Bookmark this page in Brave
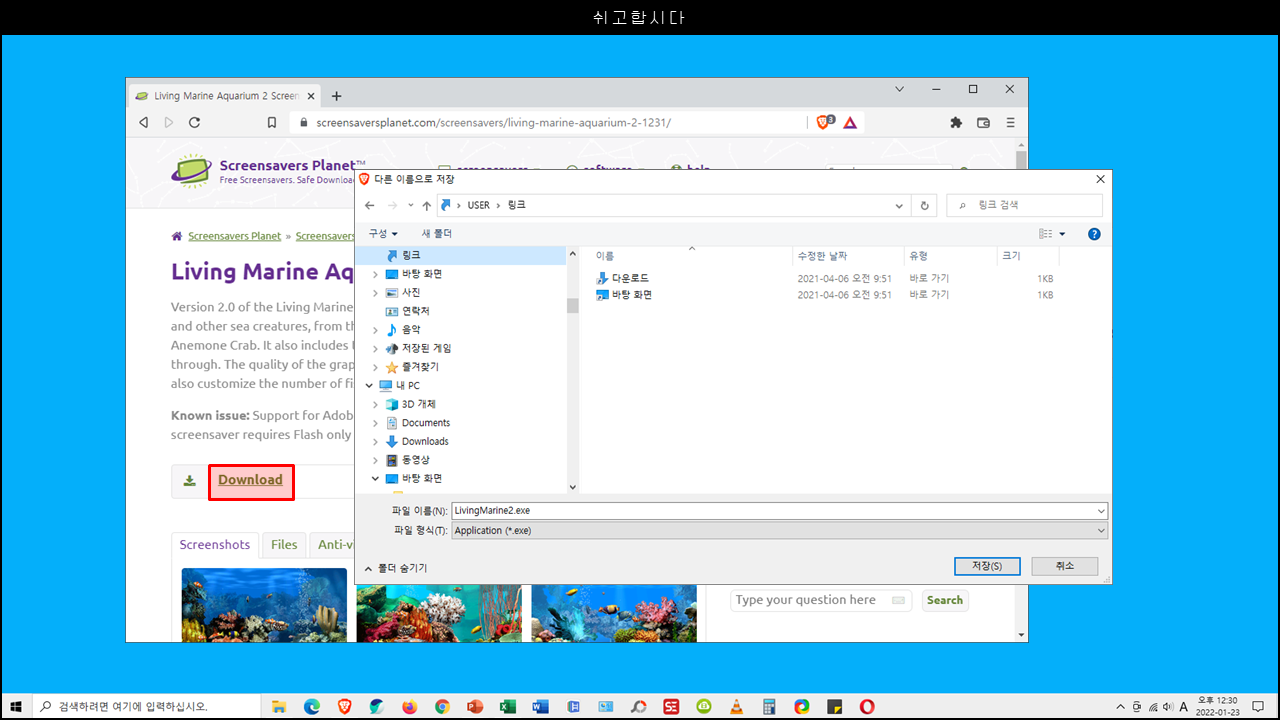Screen dimensions: 1280x720 click(272, 122)
